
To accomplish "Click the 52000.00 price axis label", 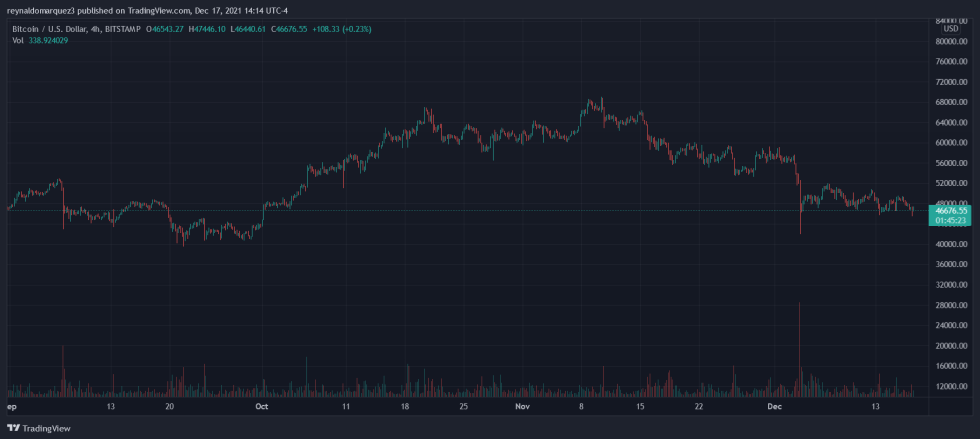I will pos(951,183).
